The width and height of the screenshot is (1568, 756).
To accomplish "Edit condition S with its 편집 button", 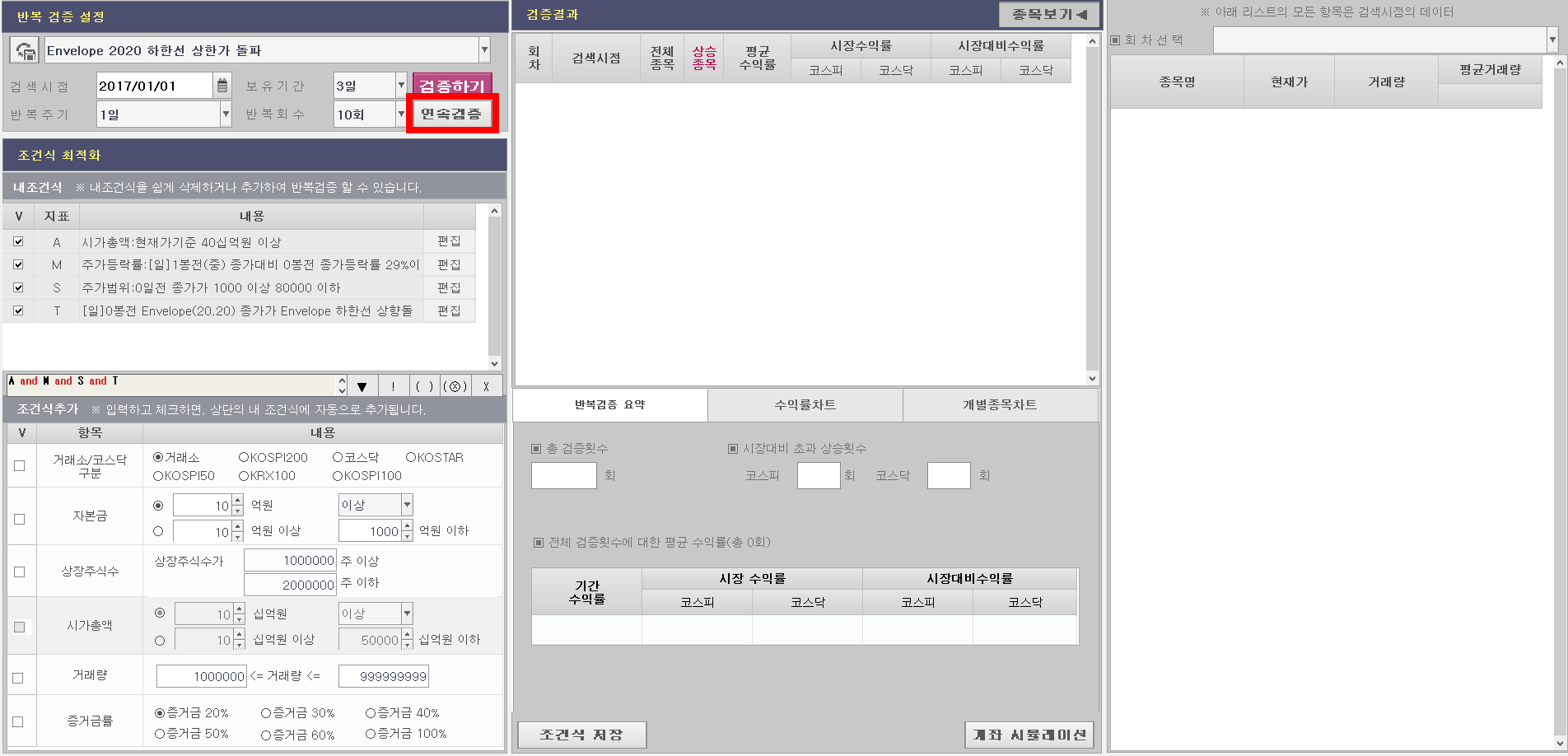I will tap(450, 287).
